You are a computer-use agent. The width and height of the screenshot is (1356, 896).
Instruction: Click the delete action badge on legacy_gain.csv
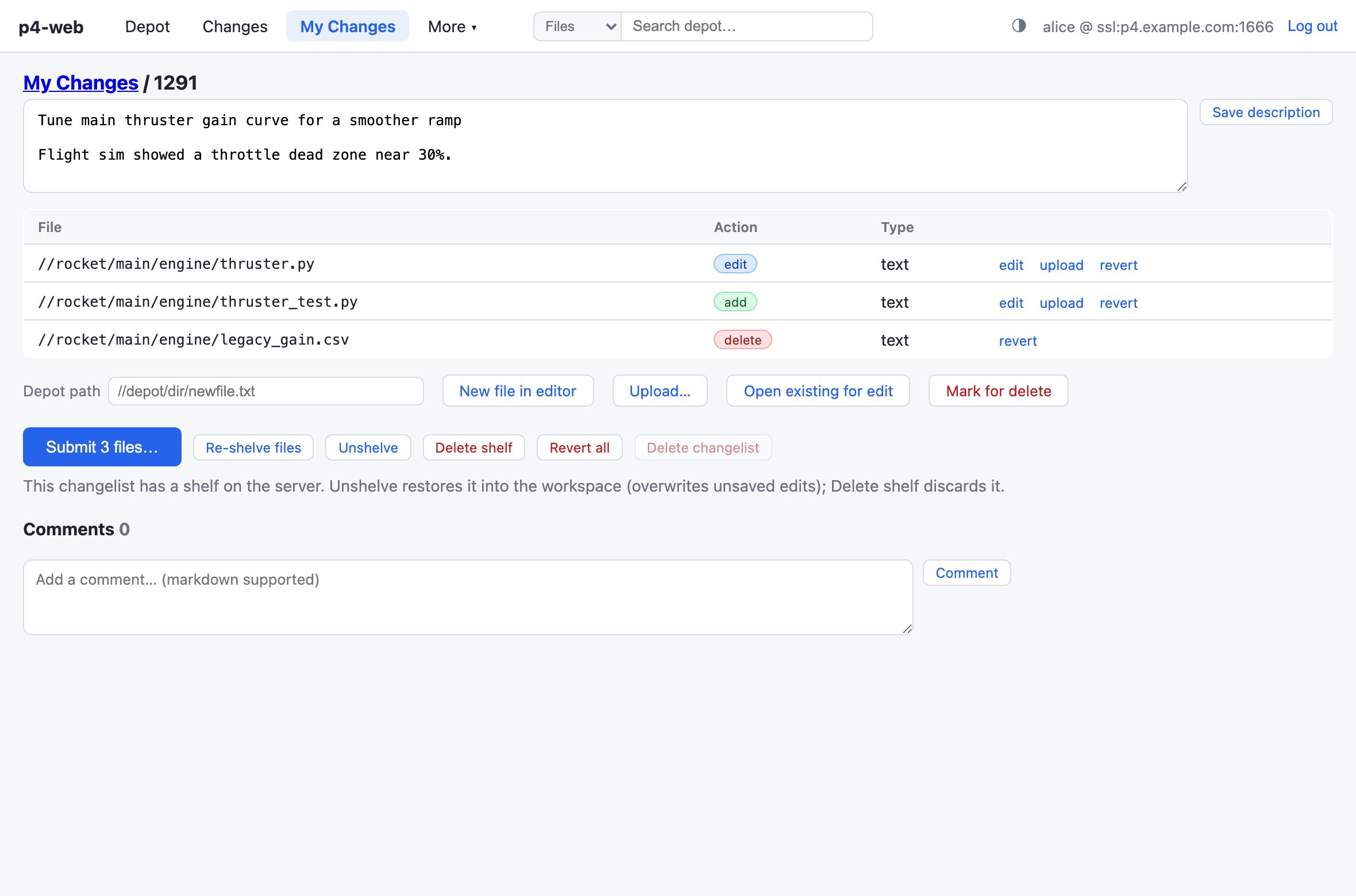(743, 340)
